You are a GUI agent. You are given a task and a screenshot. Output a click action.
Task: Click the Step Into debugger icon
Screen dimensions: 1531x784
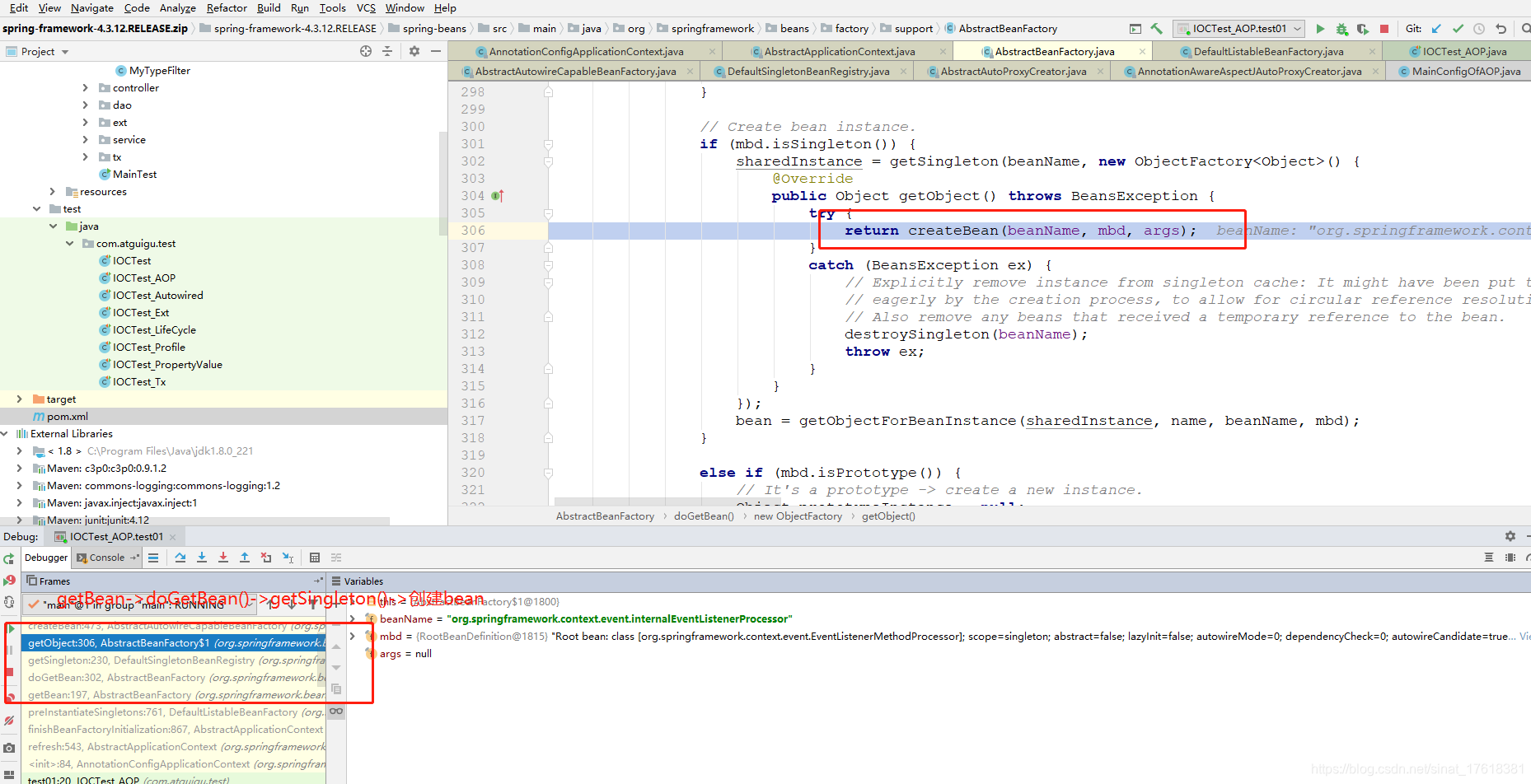coord(202,558)
